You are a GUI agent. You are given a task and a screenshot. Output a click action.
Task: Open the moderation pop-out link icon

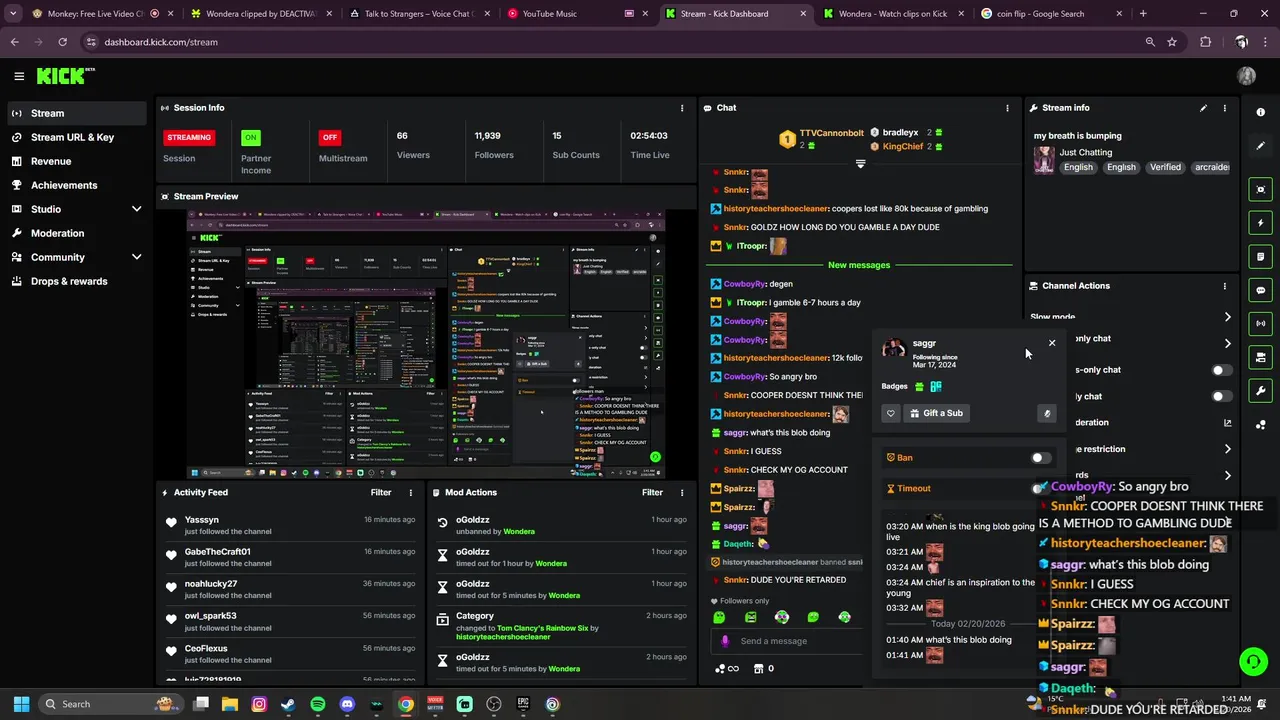point(1228,423)
